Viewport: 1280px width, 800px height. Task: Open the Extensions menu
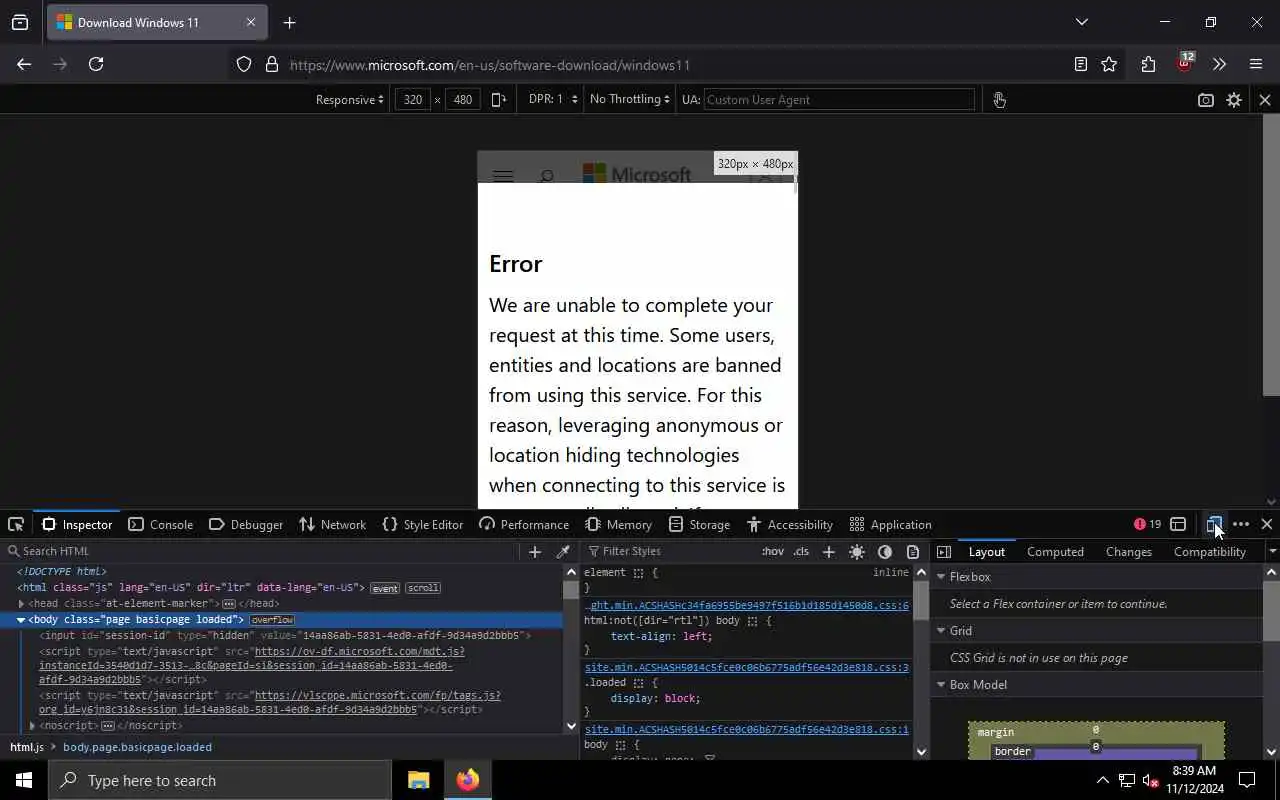click(1148, 64)
